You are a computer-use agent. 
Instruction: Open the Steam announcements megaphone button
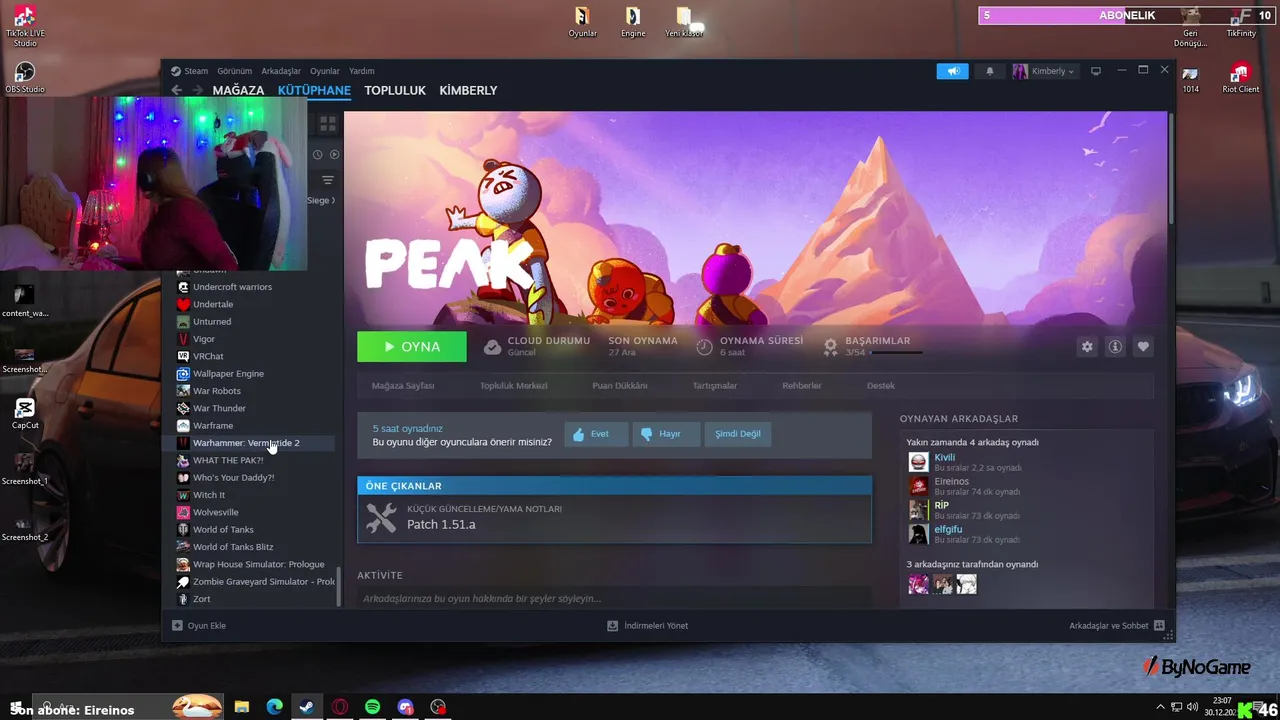tap(952, 71)
